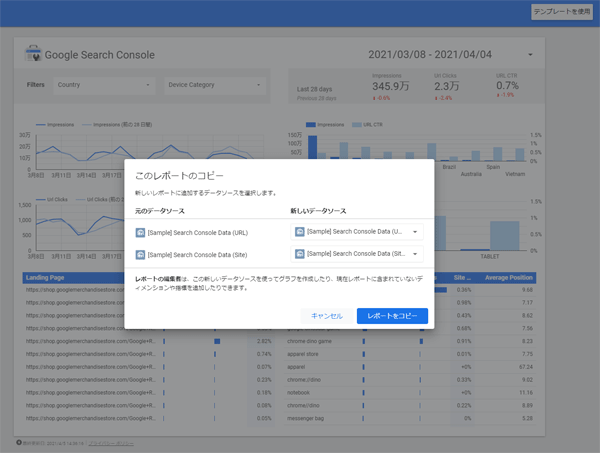Click the original Search Console Data (URL) icon
This screenshot has height=453, width=600.
(140, 233)
